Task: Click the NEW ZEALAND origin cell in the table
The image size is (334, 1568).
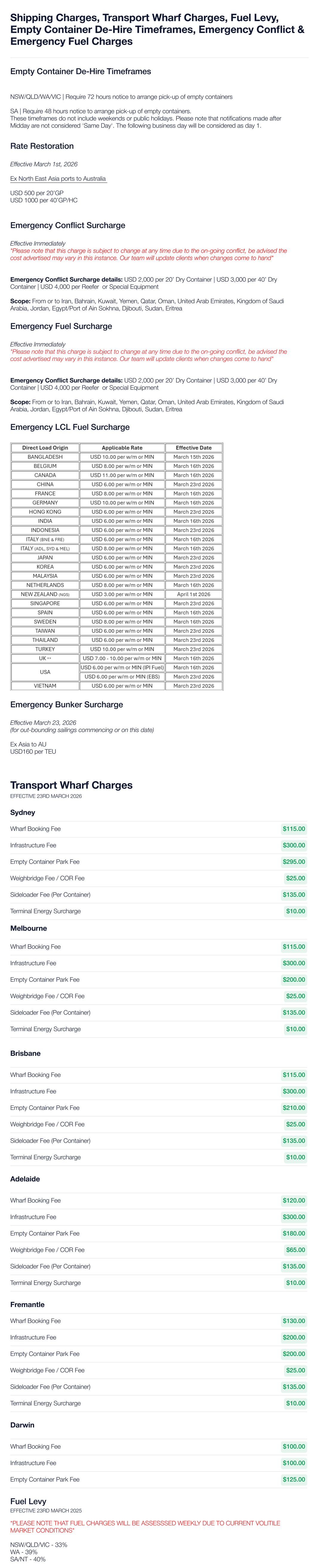Action: coord(45,594)
